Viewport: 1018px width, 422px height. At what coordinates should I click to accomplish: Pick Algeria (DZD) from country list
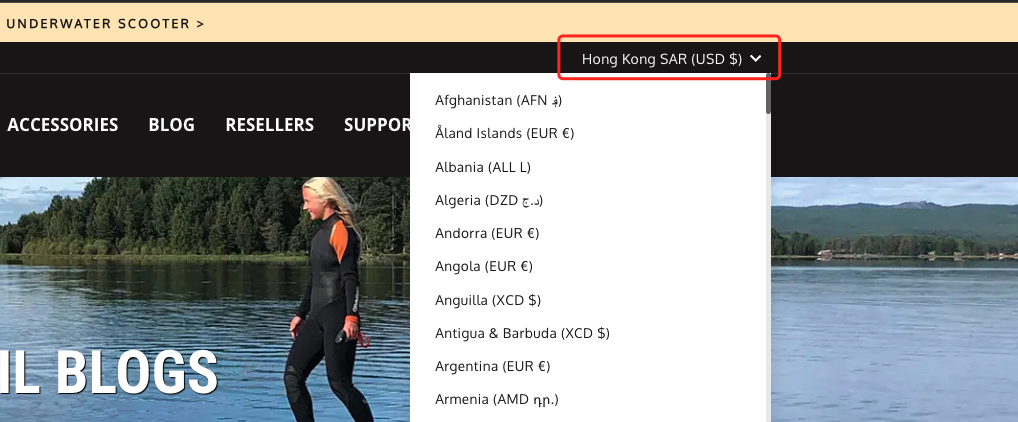pos(489,201)
